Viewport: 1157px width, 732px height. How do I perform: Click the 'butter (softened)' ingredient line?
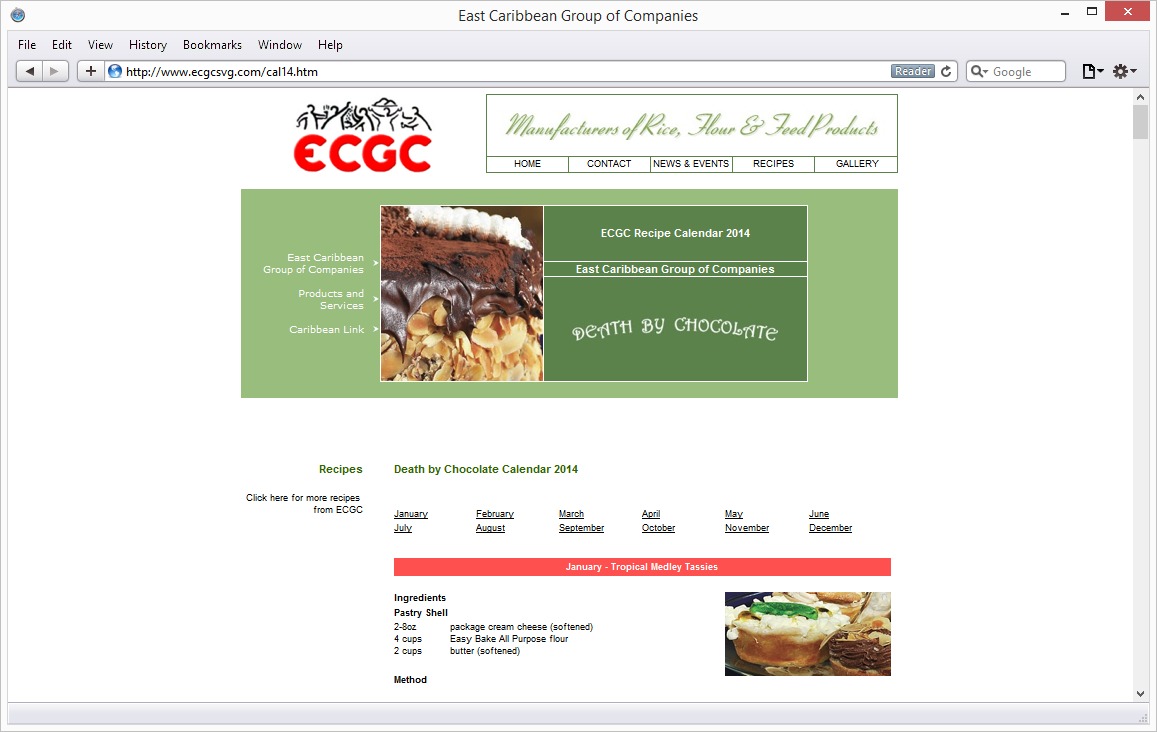485,651
